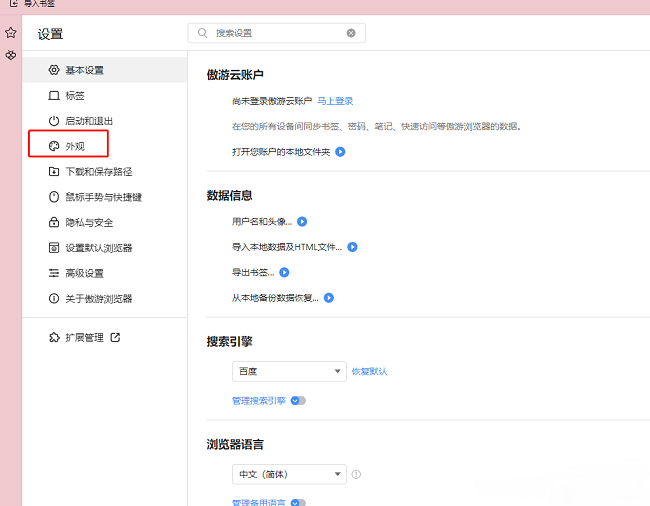This screenshot has width=650, height=506.
Task: Click the 管理搜索引擎 link text
Action: (x=259, y=400)
